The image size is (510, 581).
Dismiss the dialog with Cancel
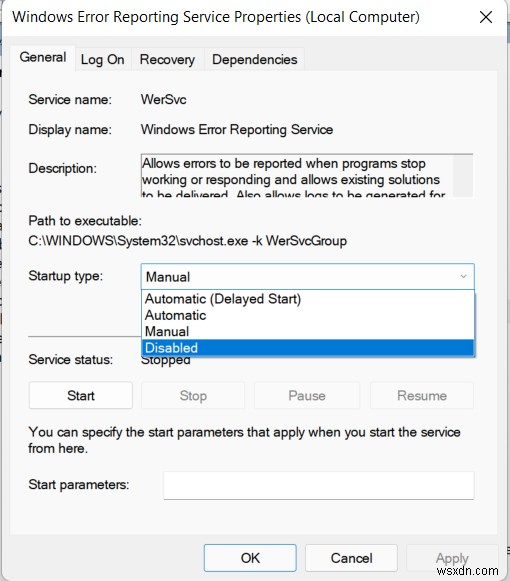click(351, 558)
